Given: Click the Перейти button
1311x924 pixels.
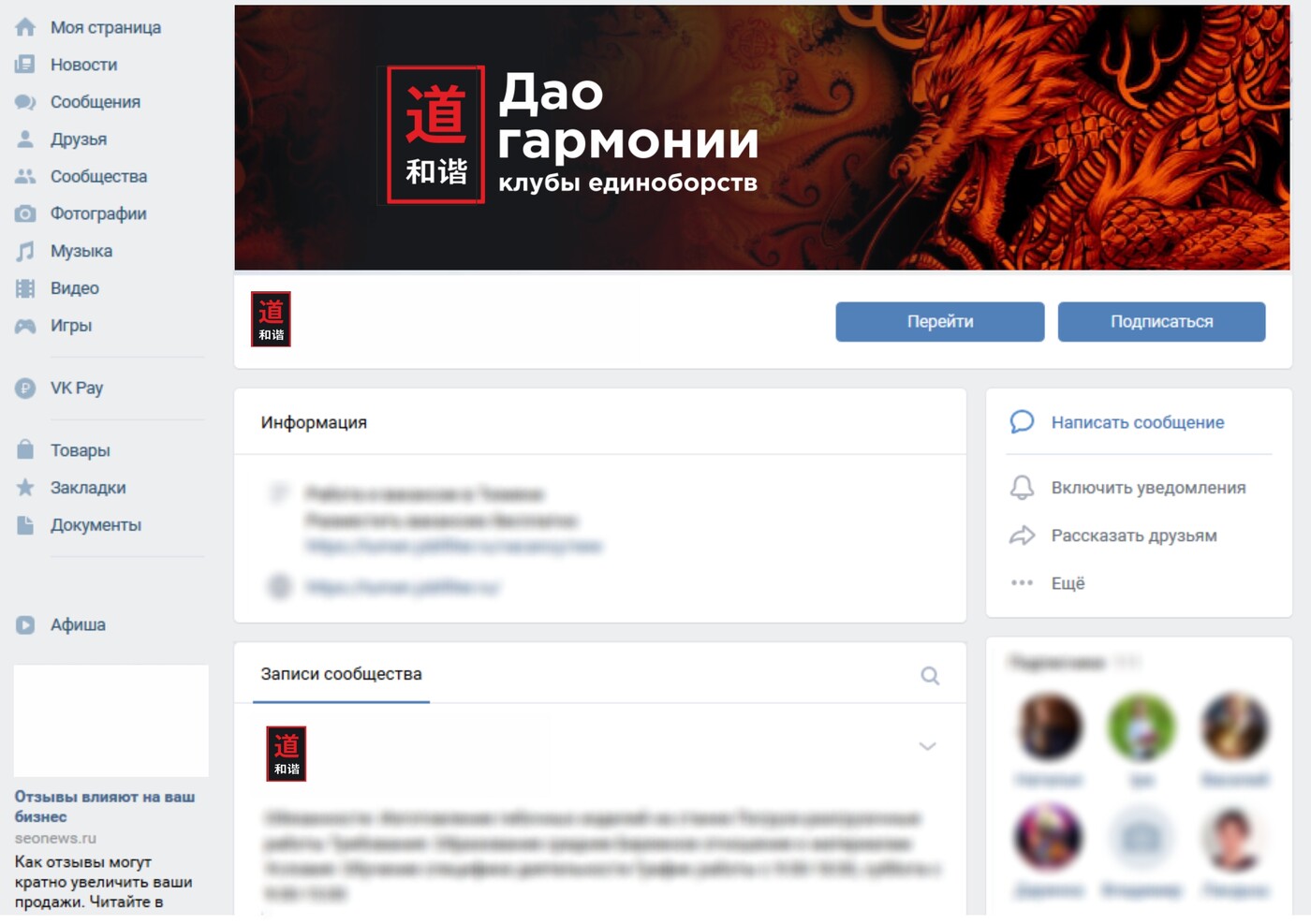Looking at the screenshot, I should pos(940,321).
